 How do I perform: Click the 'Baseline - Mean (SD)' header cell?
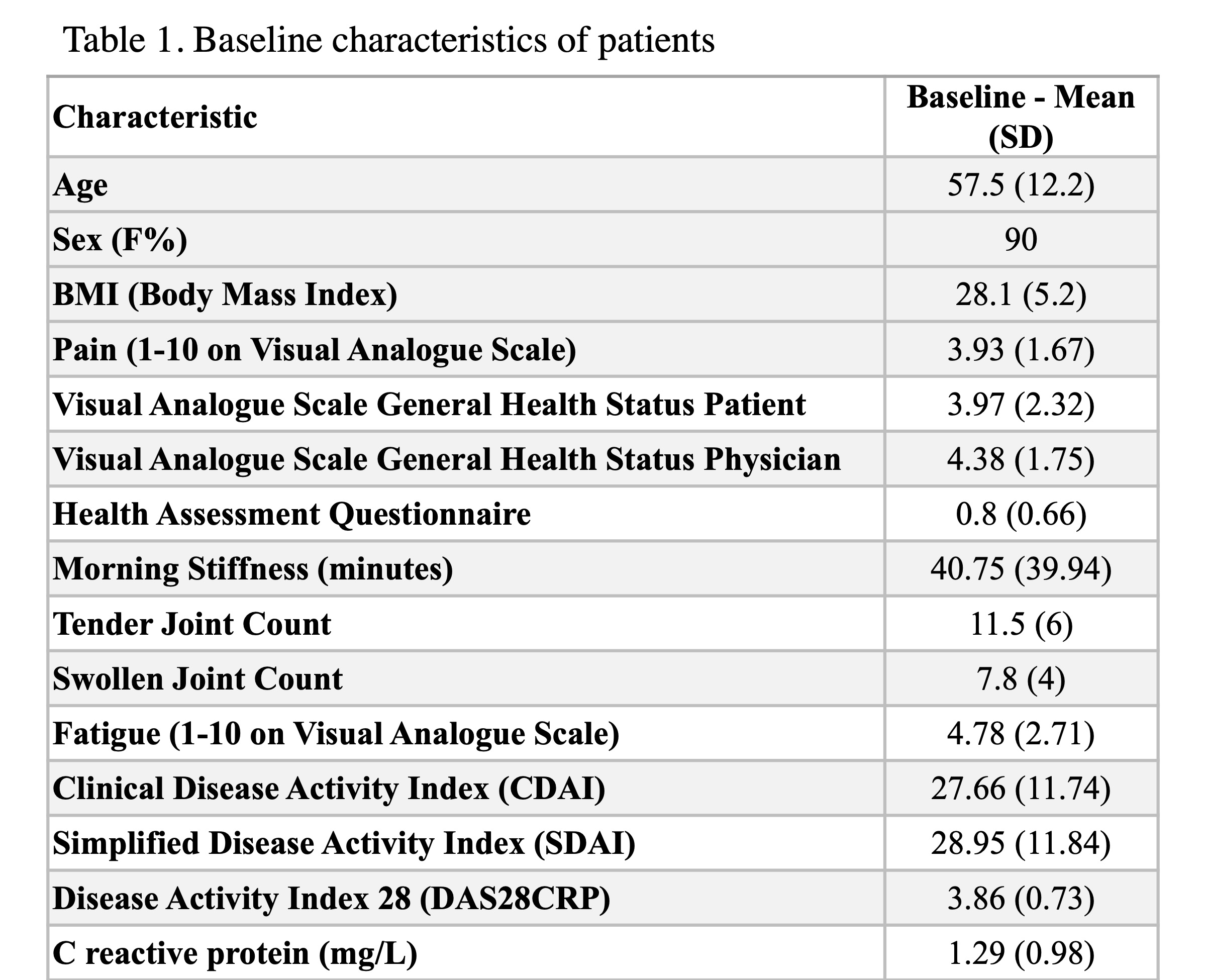pyautogui.click(x=1021, y=117)
